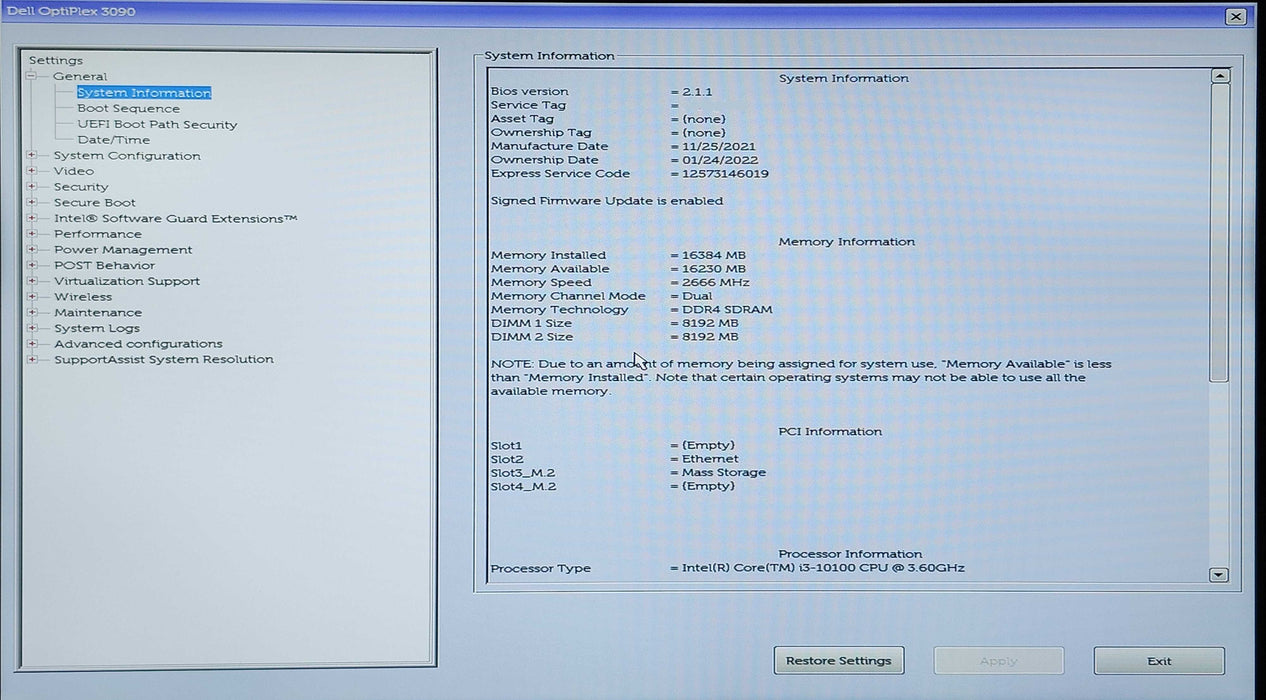Click the scroll up arrow

(x=1219, y=76)
